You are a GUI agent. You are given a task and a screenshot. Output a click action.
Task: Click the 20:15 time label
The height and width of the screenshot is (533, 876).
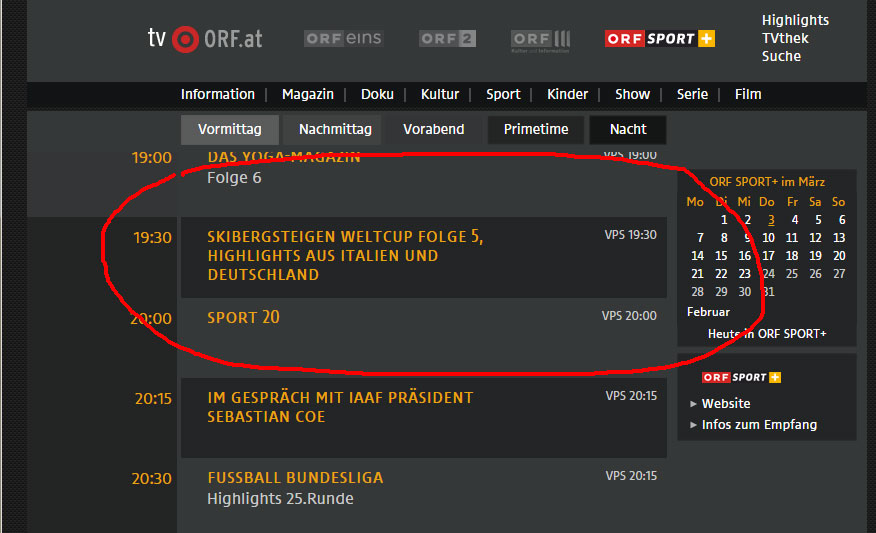(x=153, y=399)
